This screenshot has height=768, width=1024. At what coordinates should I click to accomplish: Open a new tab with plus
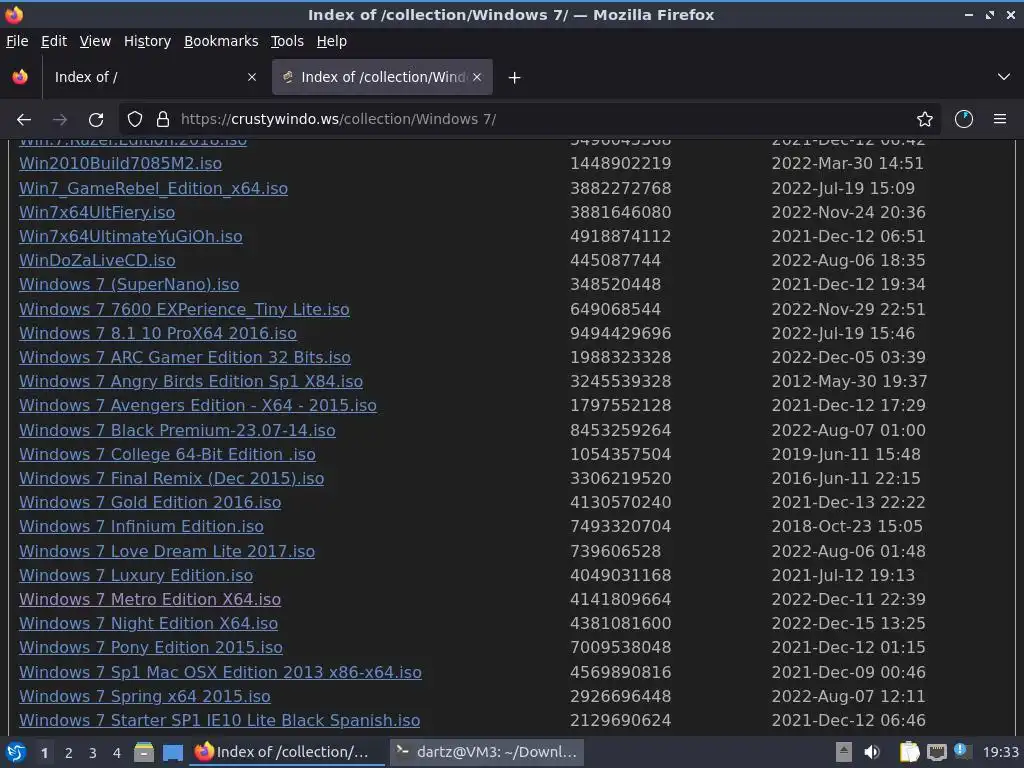click(515, 78)
